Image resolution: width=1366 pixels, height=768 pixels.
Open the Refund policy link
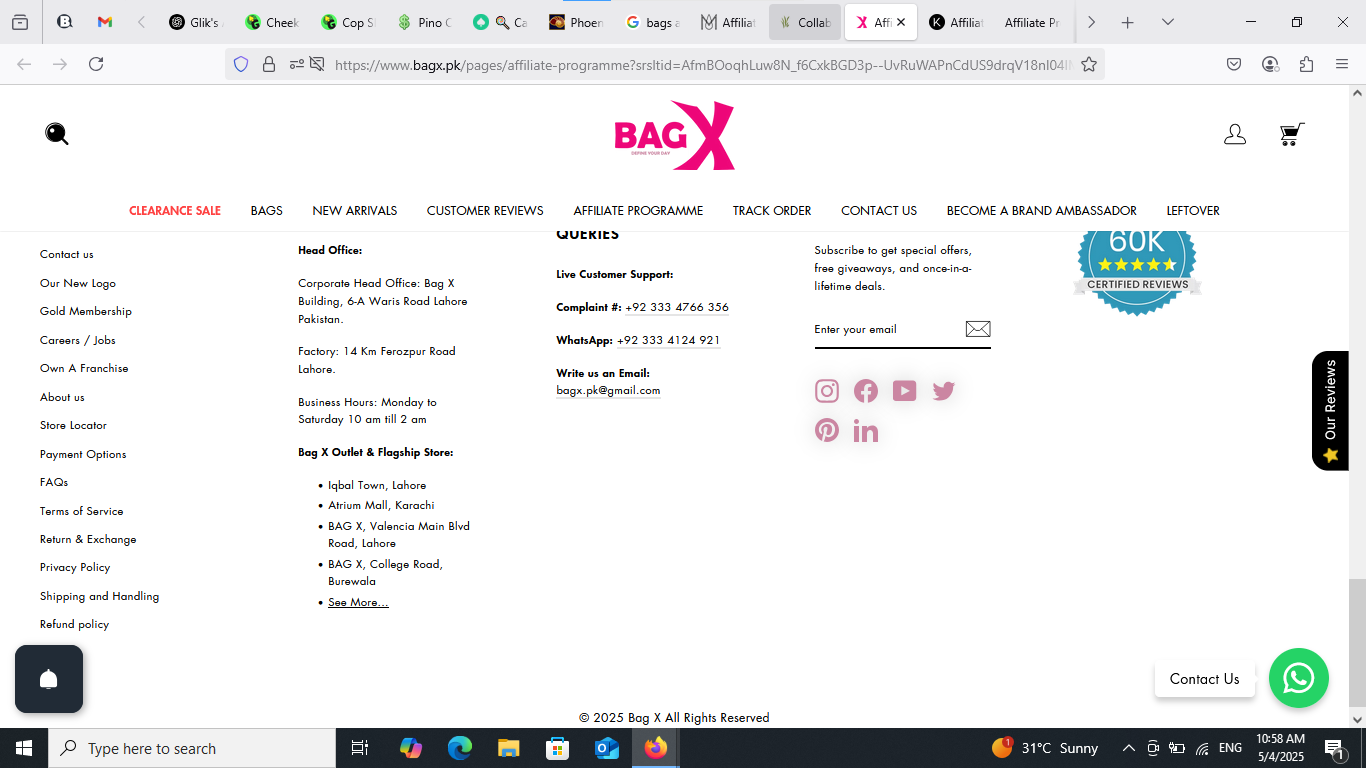point(74,624)
